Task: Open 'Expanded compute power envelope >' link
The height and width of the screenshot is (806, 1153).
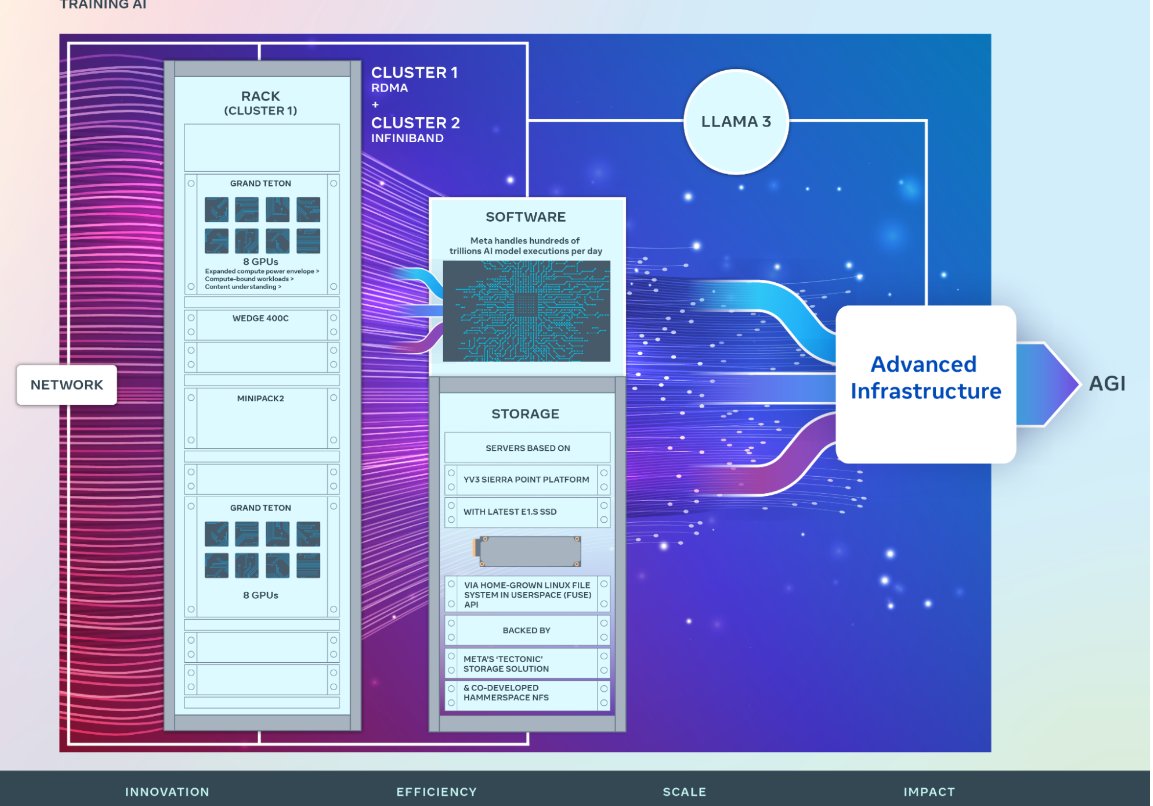Action: (x=262, y=271)
